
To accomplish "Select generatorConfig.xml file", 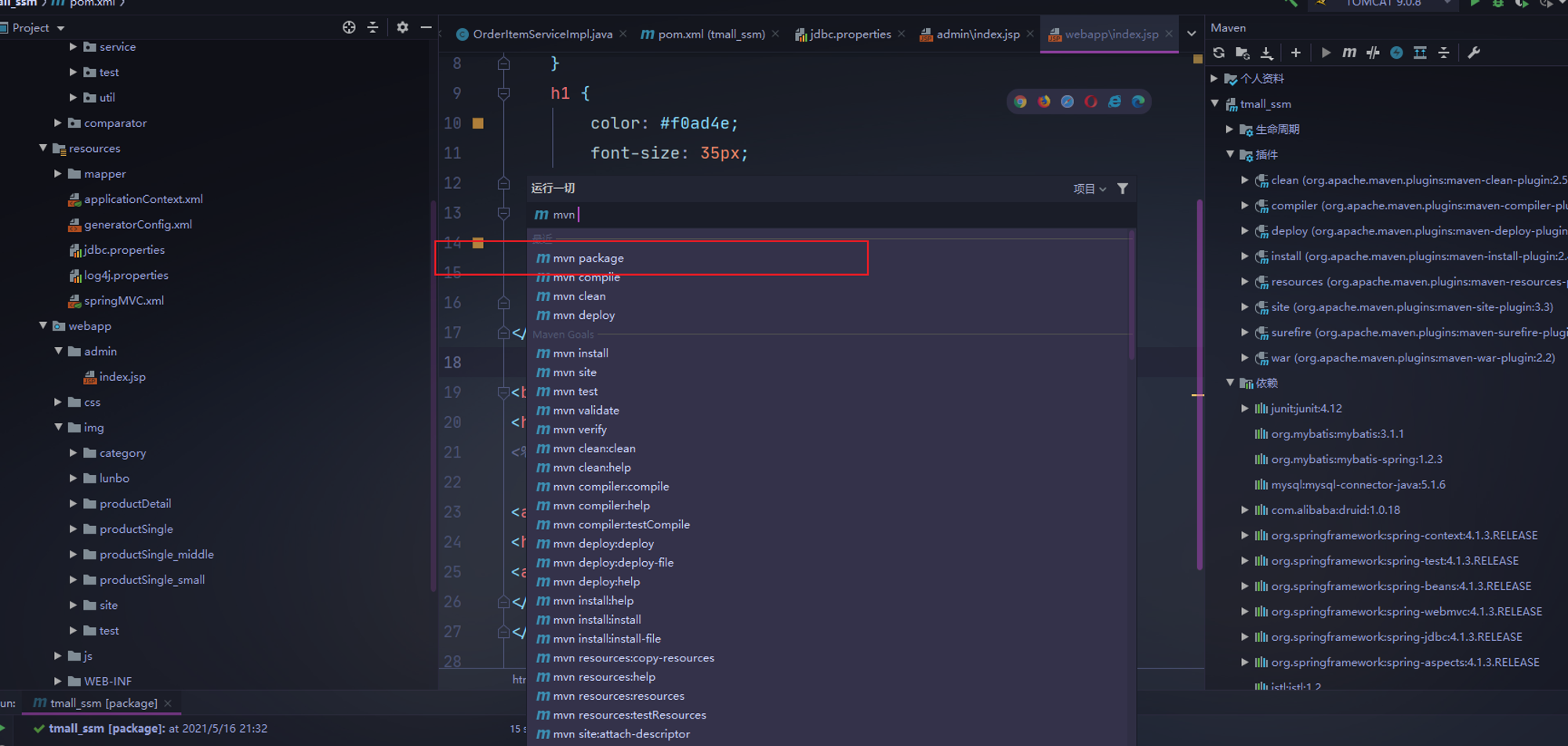I will point(129,224).
